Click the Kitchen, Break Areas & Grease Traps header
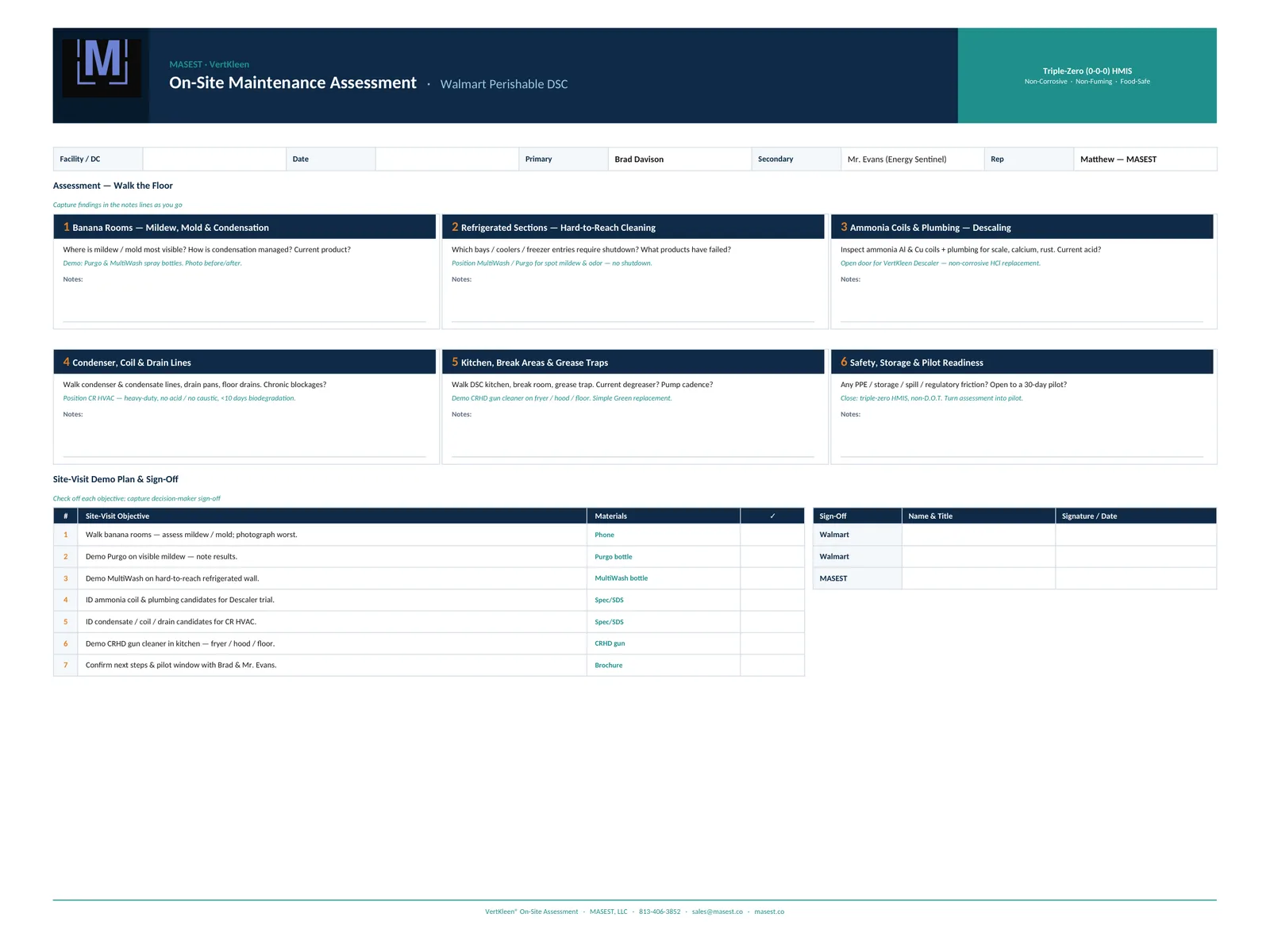 [x=633, y=362]
